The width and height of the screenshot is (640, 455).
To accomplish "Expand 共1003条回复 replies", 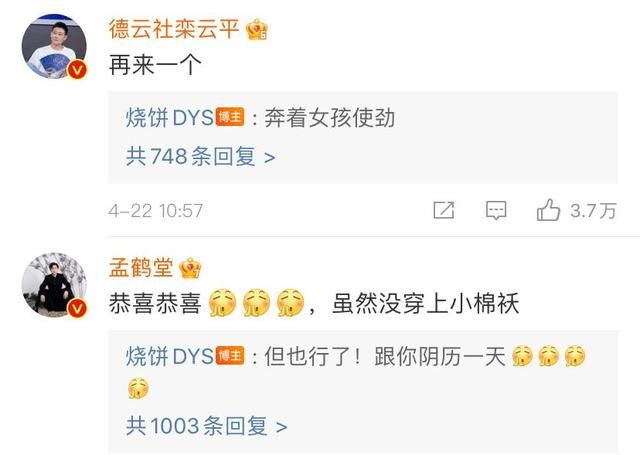I will [x=207, y=426].
